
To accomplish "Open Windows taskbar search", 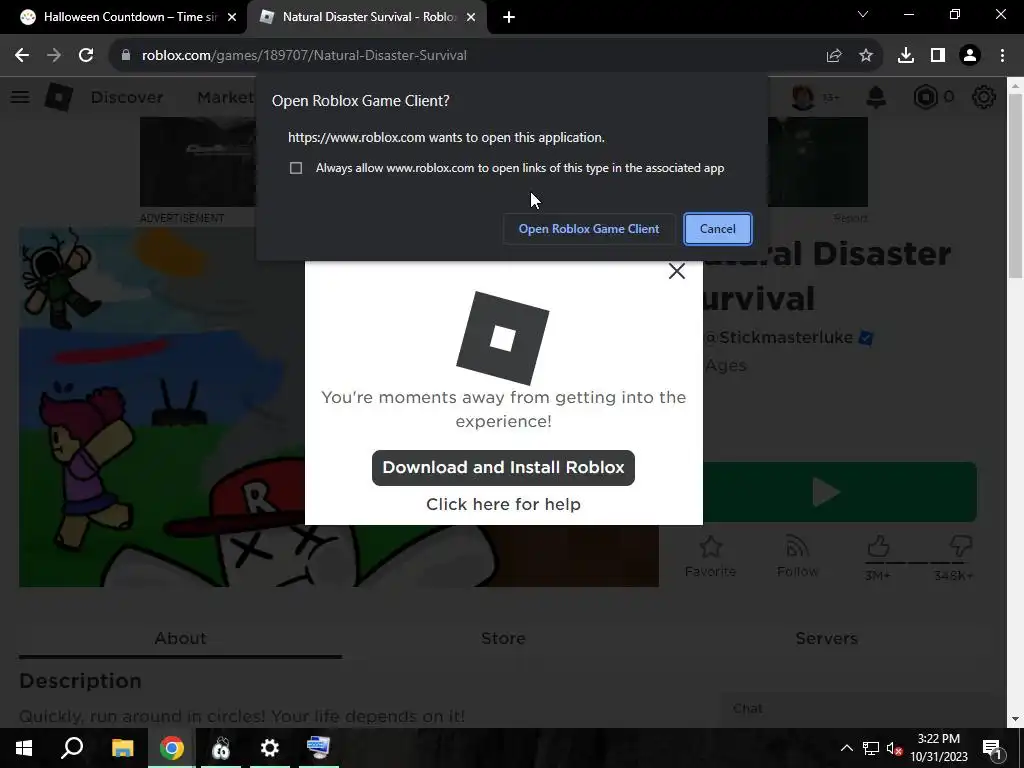I will click(x=72, y=748).
